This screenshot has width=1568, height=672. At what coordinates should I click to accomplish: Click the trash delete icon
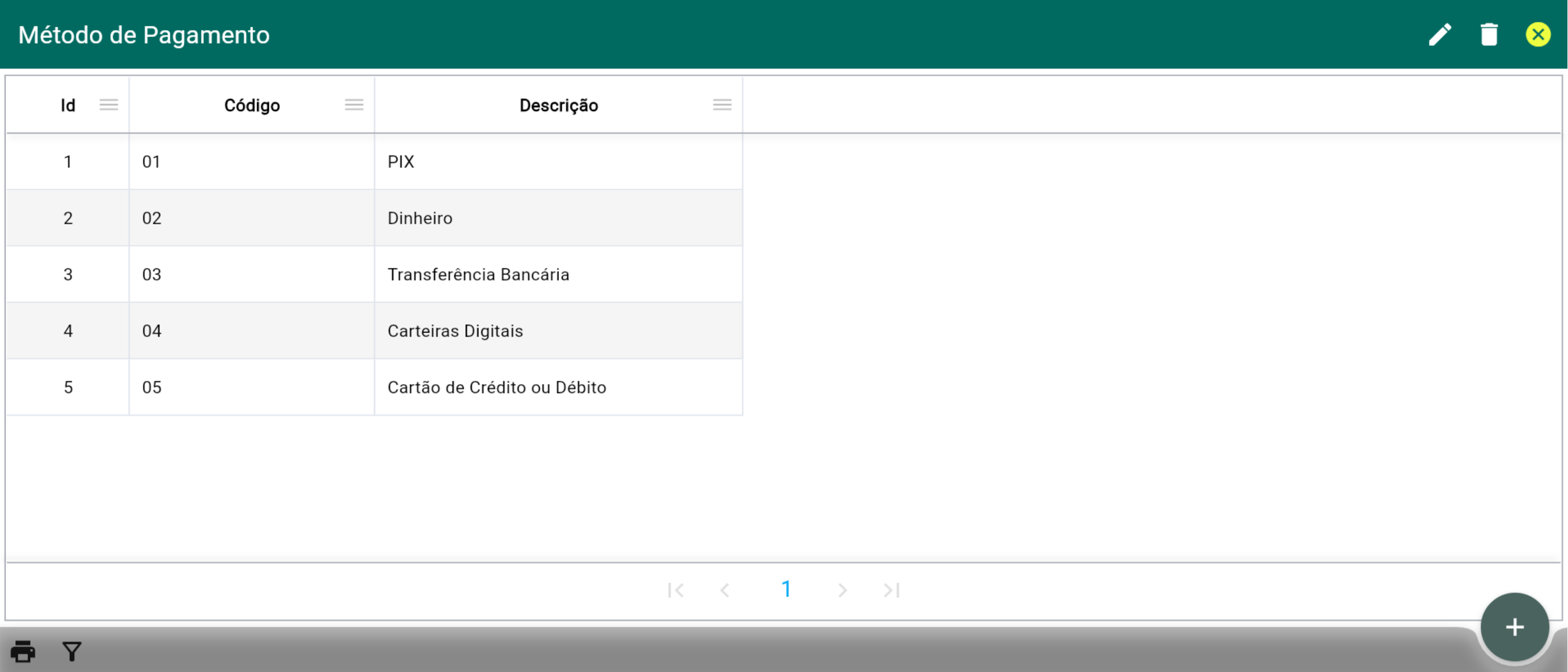tap(1489, 35)
